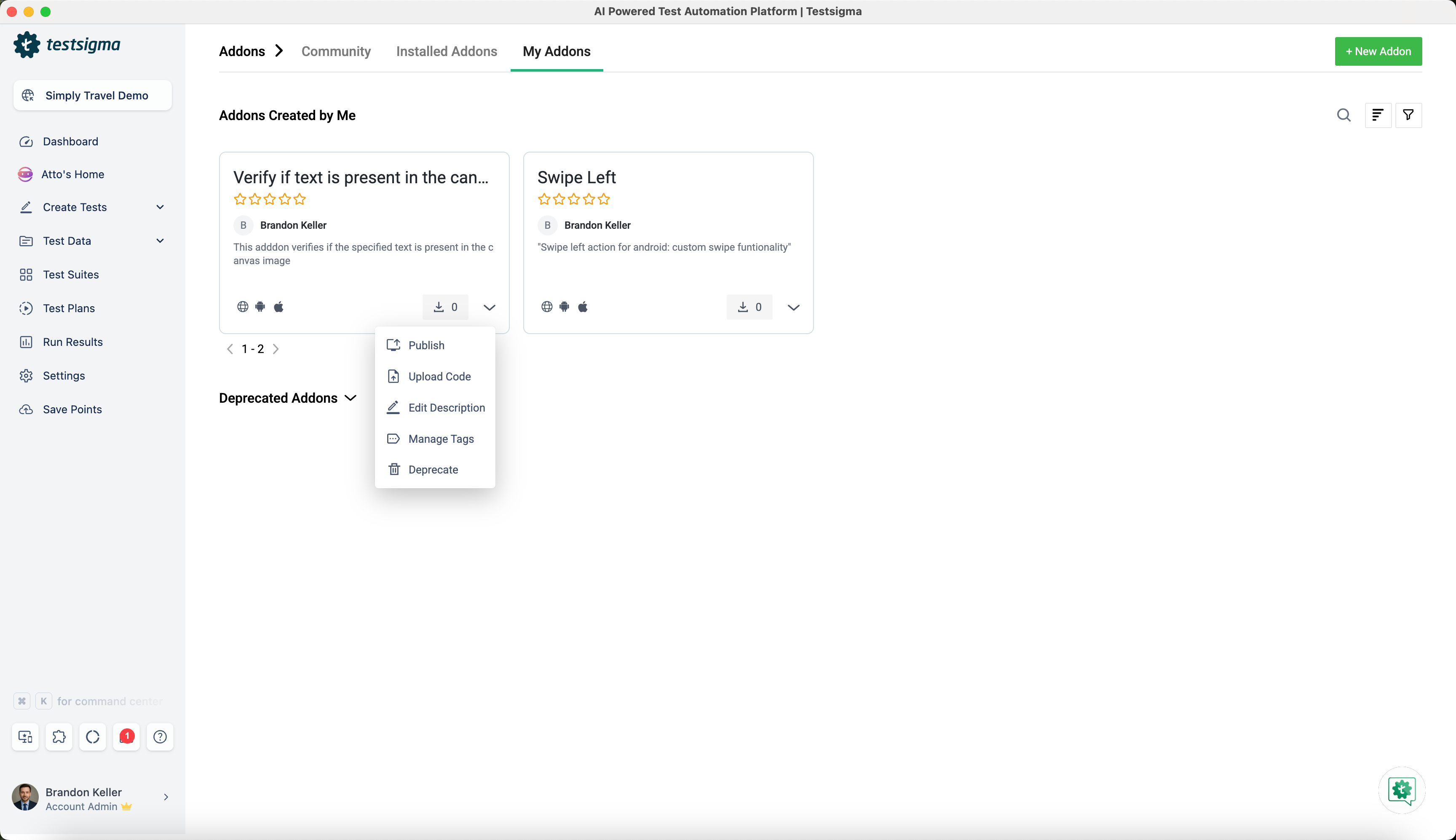Expand the Test Data sidebar menu
1456x840 pixels.
[160, 241]
